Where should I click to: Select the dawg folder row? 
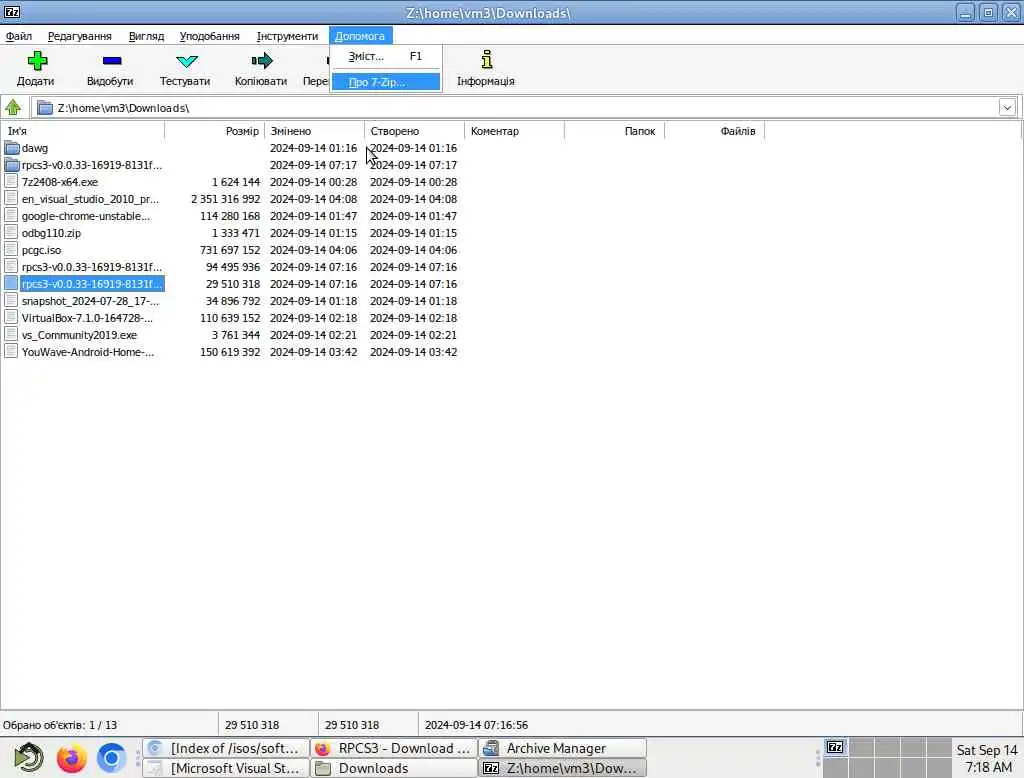click(35, 148)
